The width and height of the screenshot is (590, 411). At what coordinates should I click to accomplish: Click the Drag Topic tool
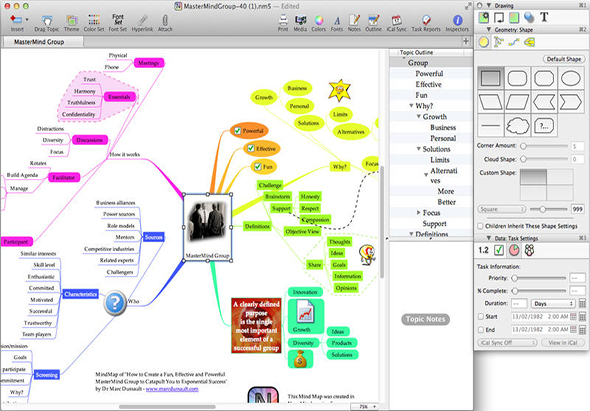pos(47,23)
